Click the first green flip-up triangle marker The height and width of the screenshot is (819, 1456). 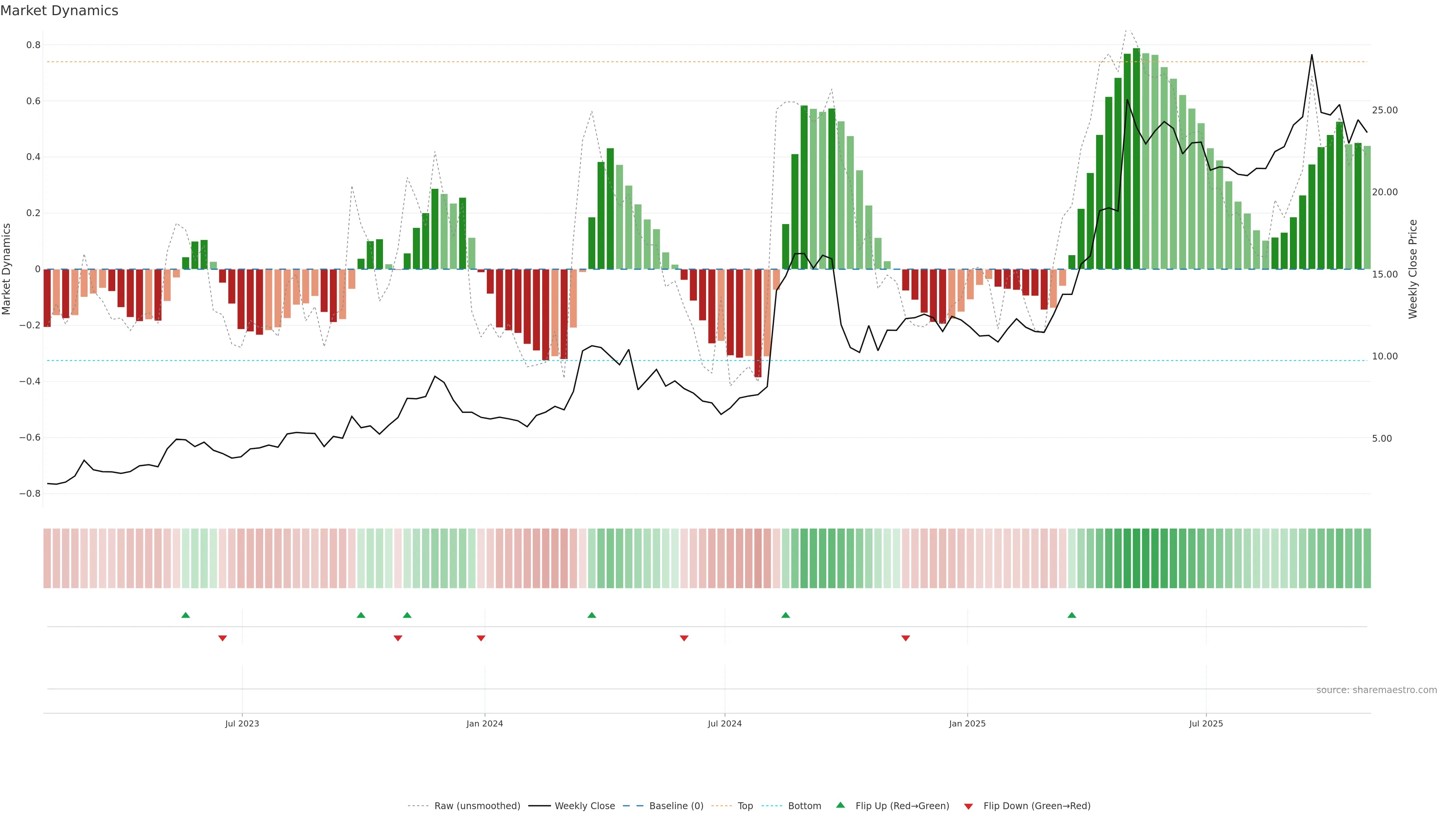click(x=185, y=615)
